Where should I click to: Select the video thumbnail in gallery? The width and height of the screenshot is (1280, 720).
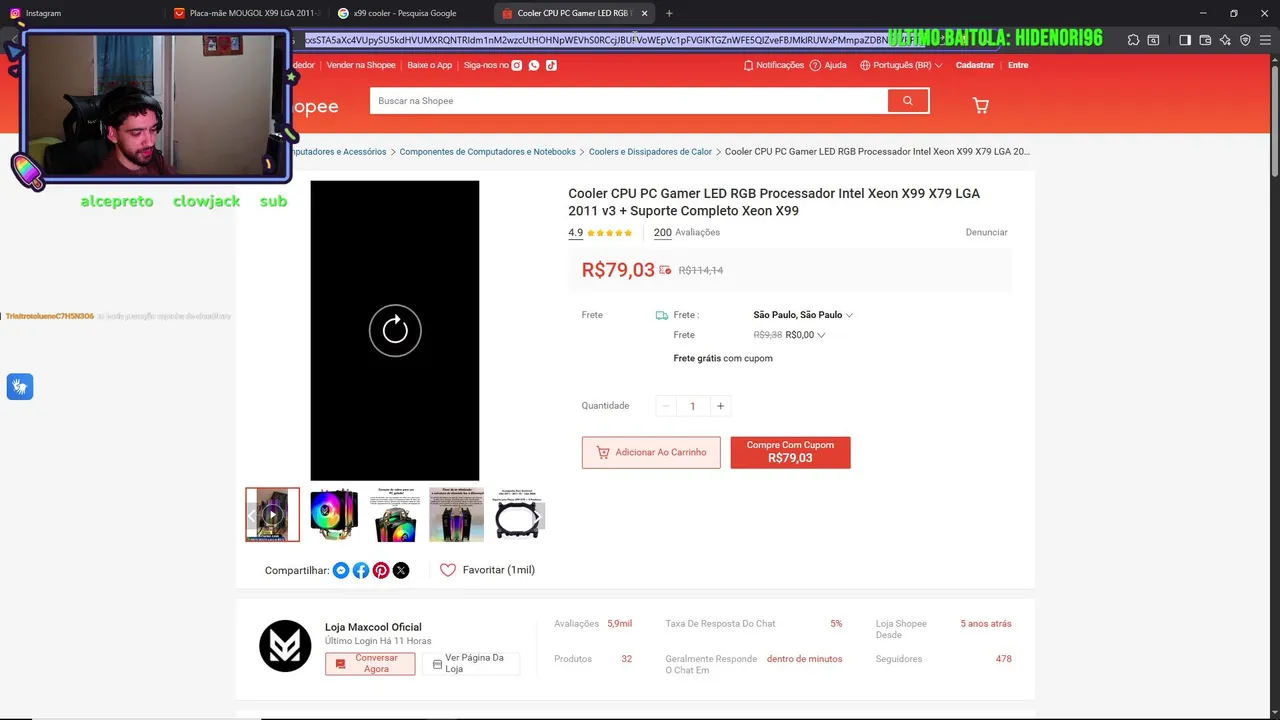point(272,515)
